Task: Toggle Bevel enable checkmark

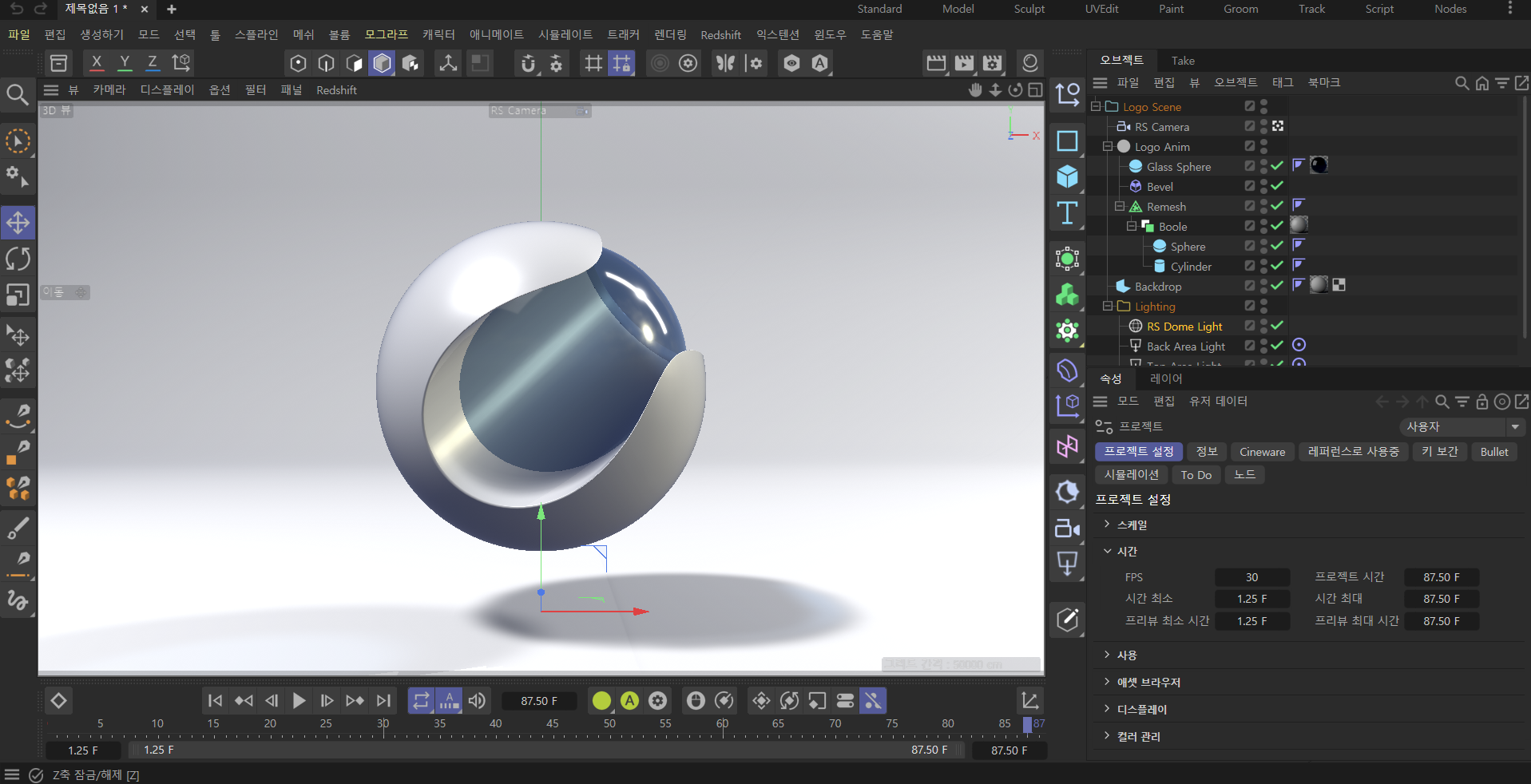Action: [x=1277, y=186]
